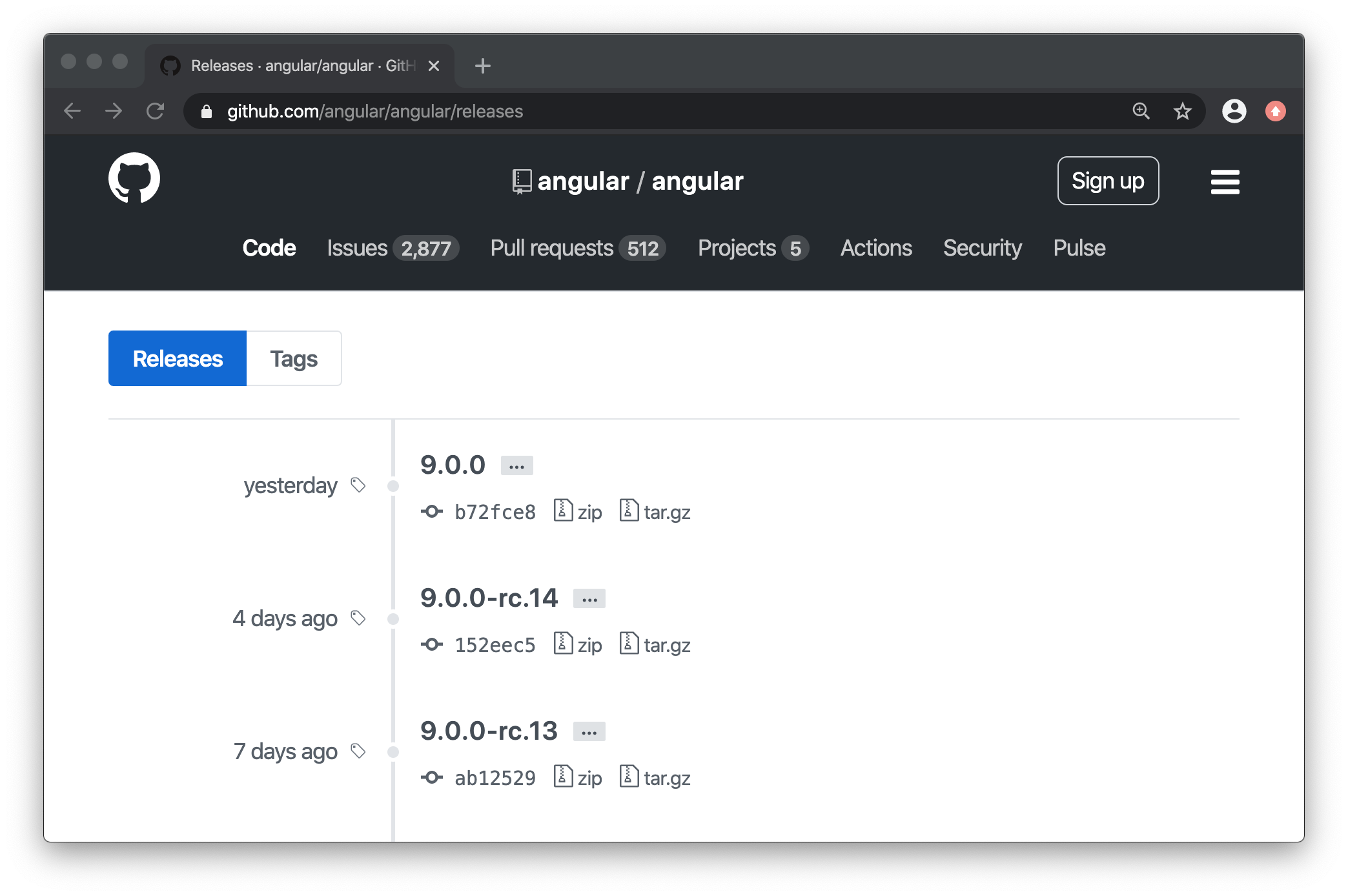The width and height of the screenshot is (1348, 896).
Task: Expand the options menu for 9.0.0 release
Action: [x=516, y=463]
